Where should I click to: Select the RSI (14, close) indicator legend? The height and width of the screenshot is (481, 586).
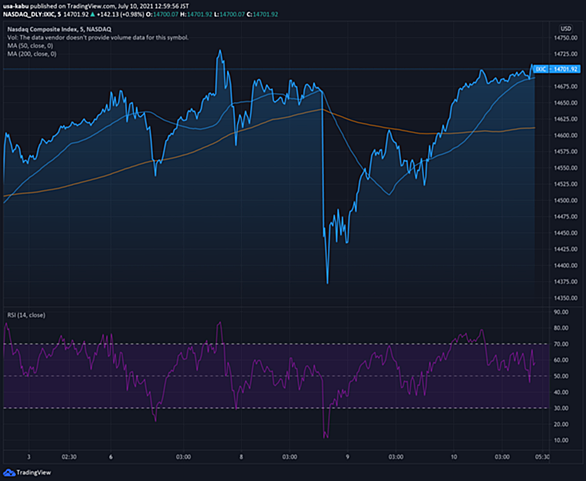click(x=26, y=315)
